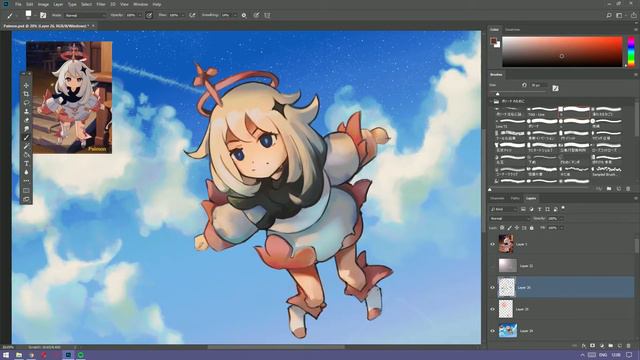Open the Smoothing slider arrow
Image resolution: width=640 pixels, height=360 pixels.
[x=235, y=15]
